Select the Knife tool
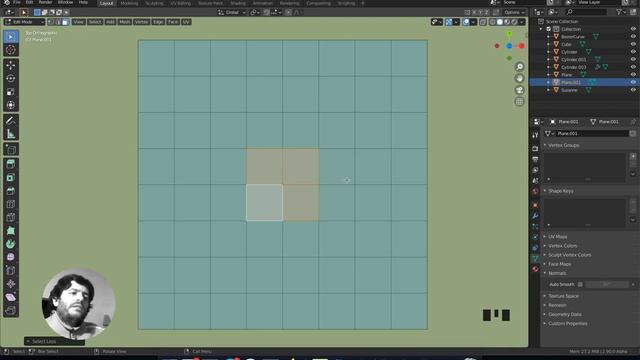Image resolution: width=640 pixels, height=360 pixels. [11, 218]
